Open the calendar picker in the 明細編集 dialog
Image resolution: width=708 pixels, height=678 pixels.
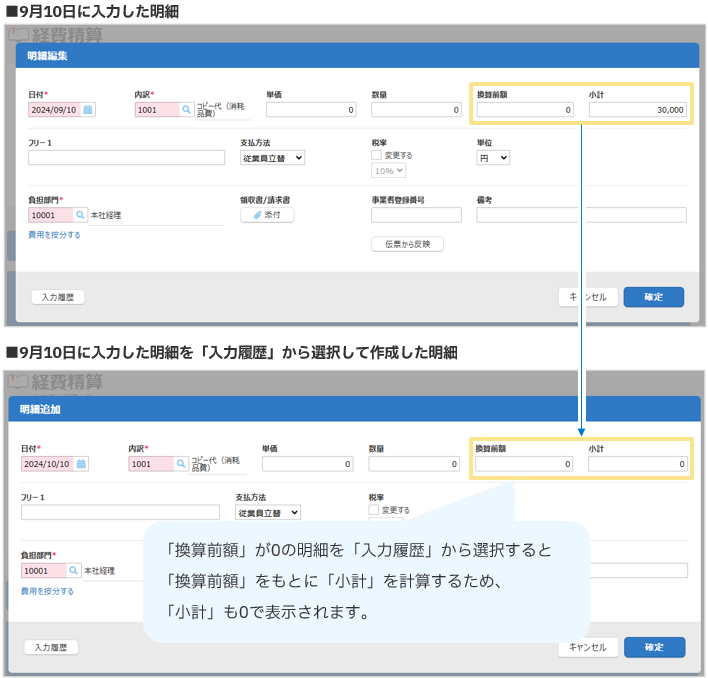tap(88, 110)
